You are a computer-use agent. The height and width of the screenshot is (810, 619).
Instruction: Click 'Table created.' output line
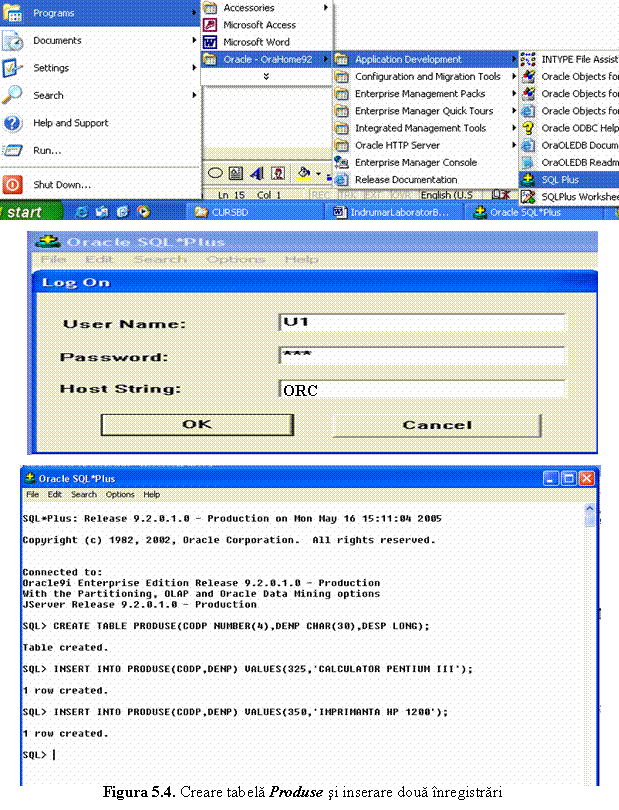(x=66, y=647)
